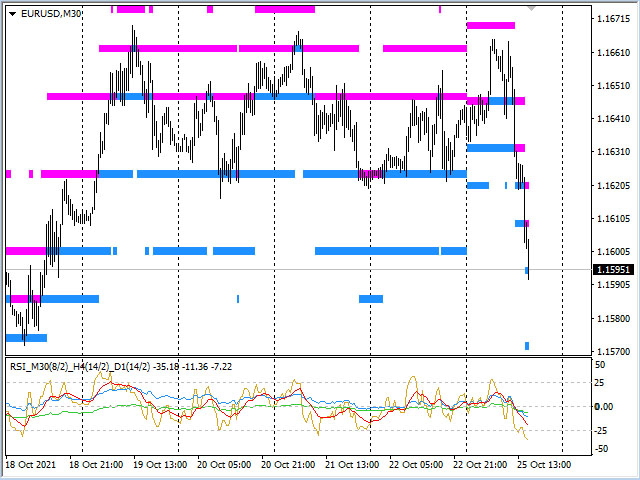Click RSI scale value 25

[600, 383]
